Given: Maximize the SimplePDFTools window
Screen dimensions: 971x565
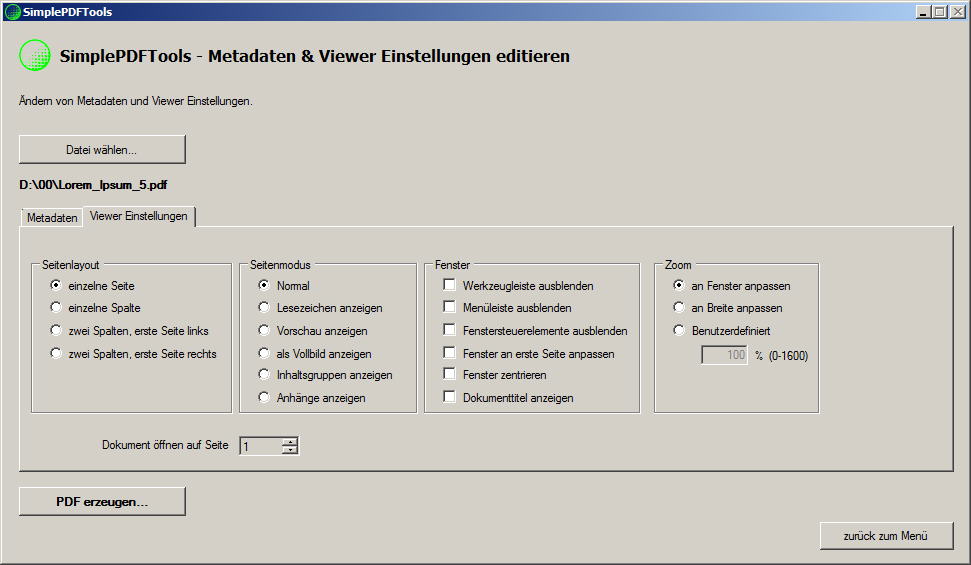Looking at the screenshot, I should tap(940, 12).
